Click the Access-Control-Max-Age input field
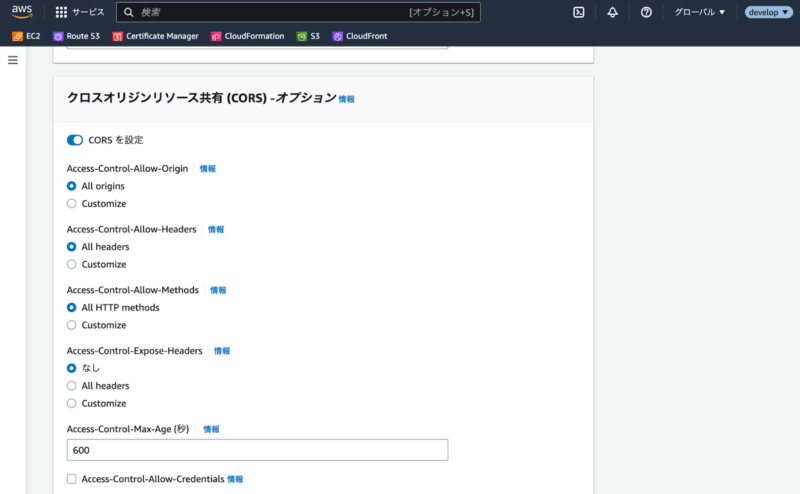The height and width of the screenshot is (494, 800). tap(257, 450)
